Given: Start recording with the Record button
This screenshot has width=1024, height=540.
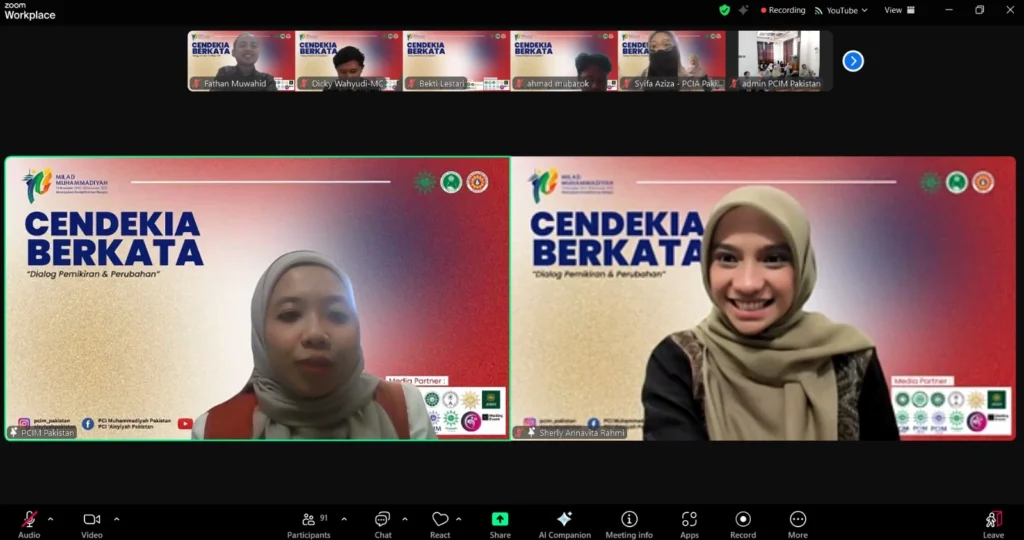Looking at the screenshot, I should 743,524.
